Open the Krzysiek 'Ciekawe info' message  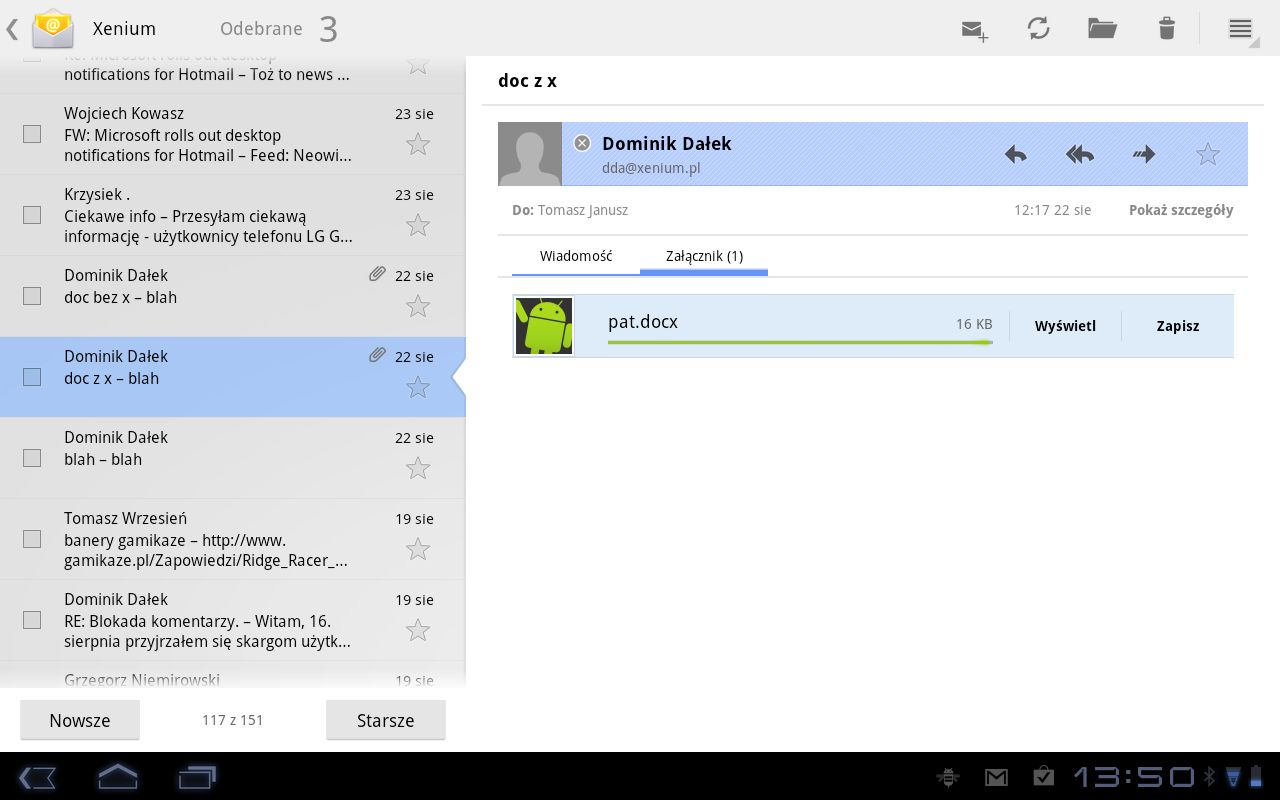click(233, 216)
